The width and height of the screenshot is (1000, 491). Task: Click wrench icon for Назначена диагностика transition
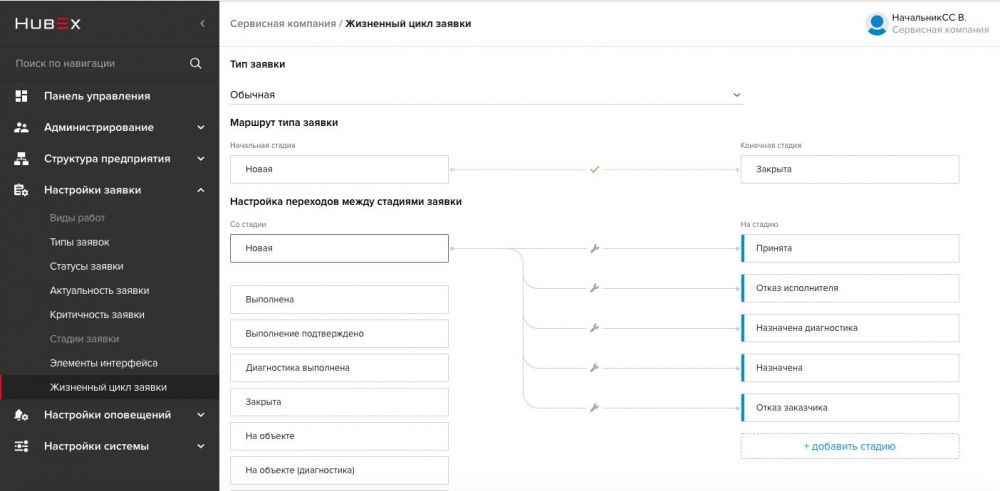click(x=594, y=328)
